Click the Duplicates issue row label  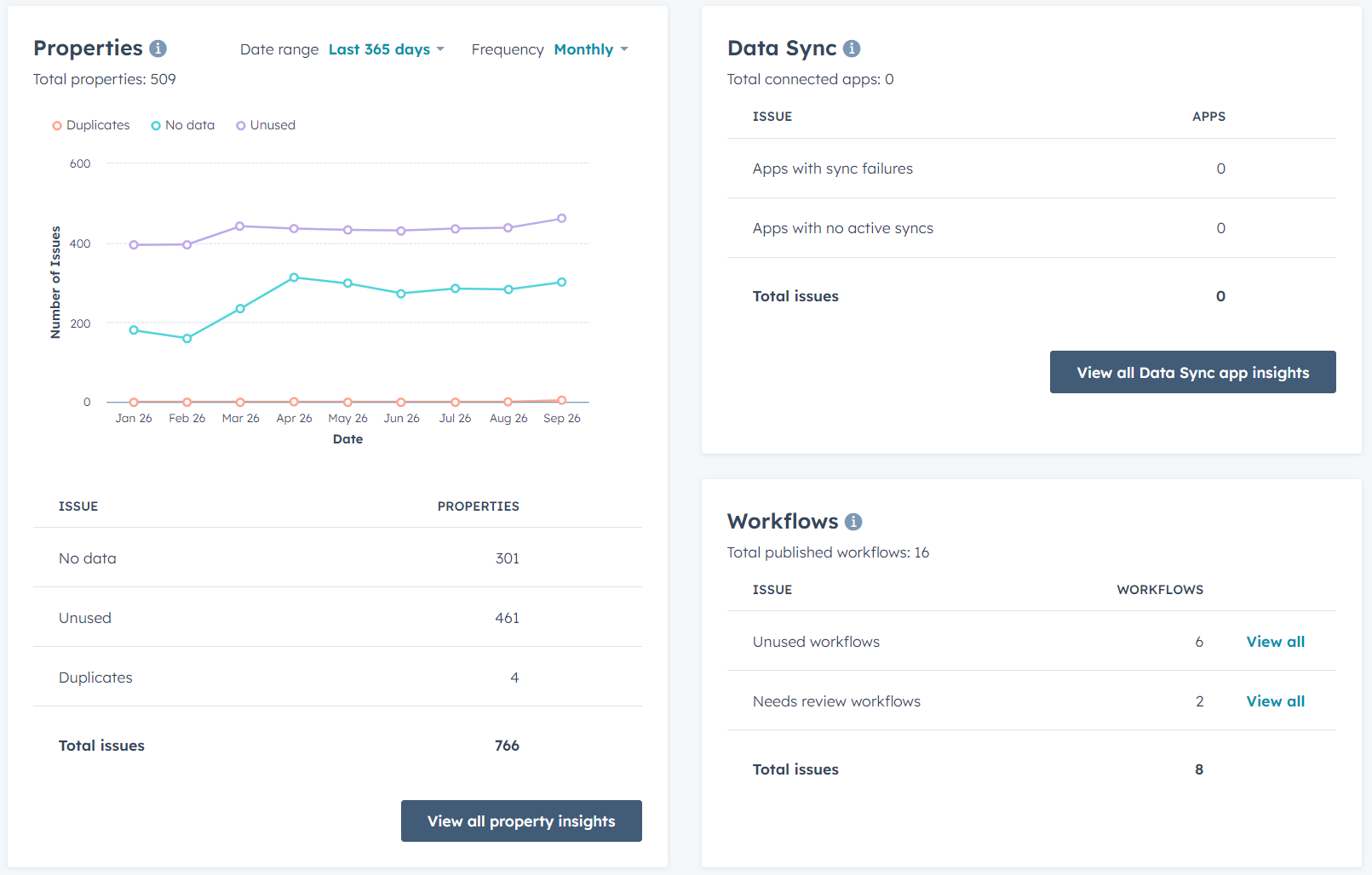[95, 678]
